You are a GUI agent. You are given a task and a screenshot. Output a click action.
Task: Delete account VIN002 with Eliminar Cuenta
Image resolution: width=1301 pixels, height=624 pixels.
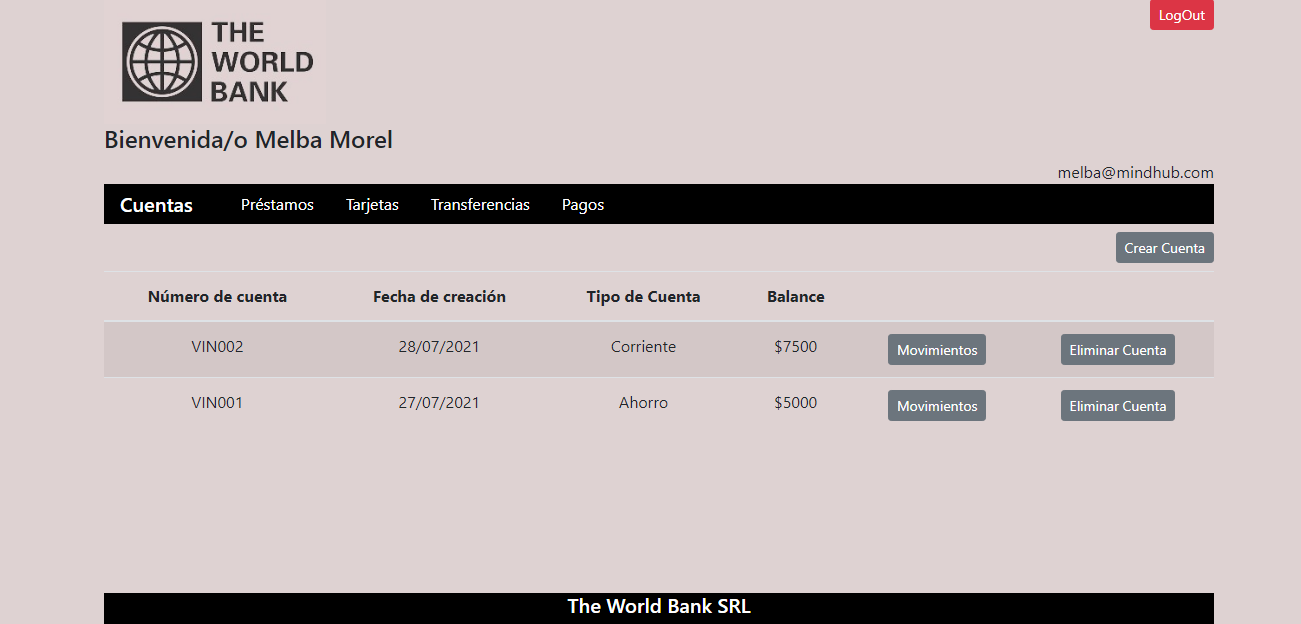click(1117, 349)
